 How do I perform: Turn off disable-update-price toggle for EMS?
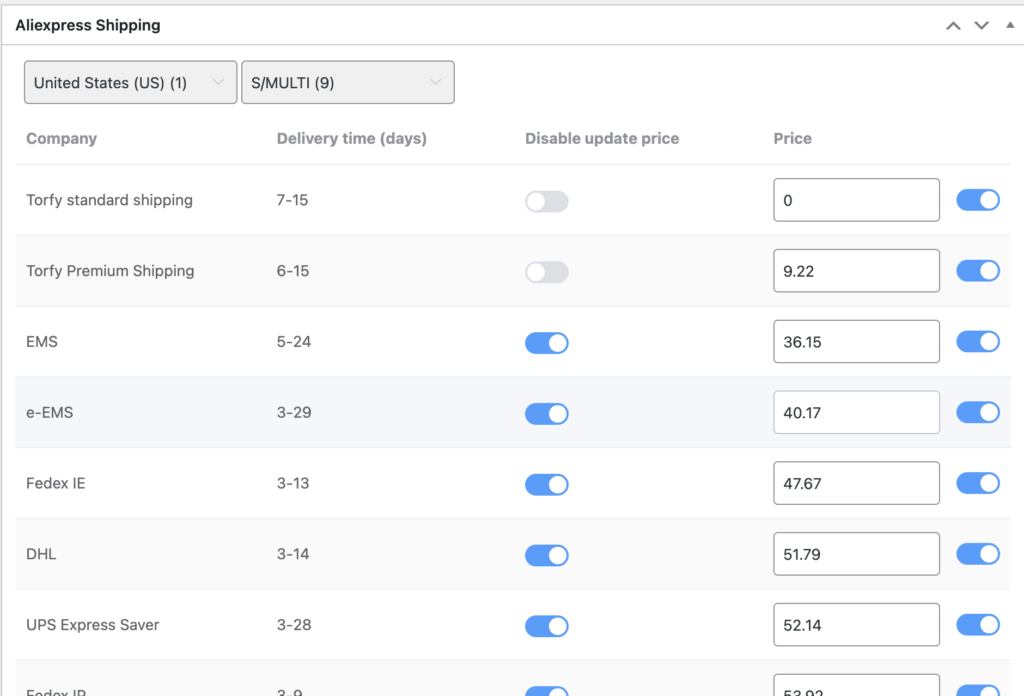coord(547,343)
